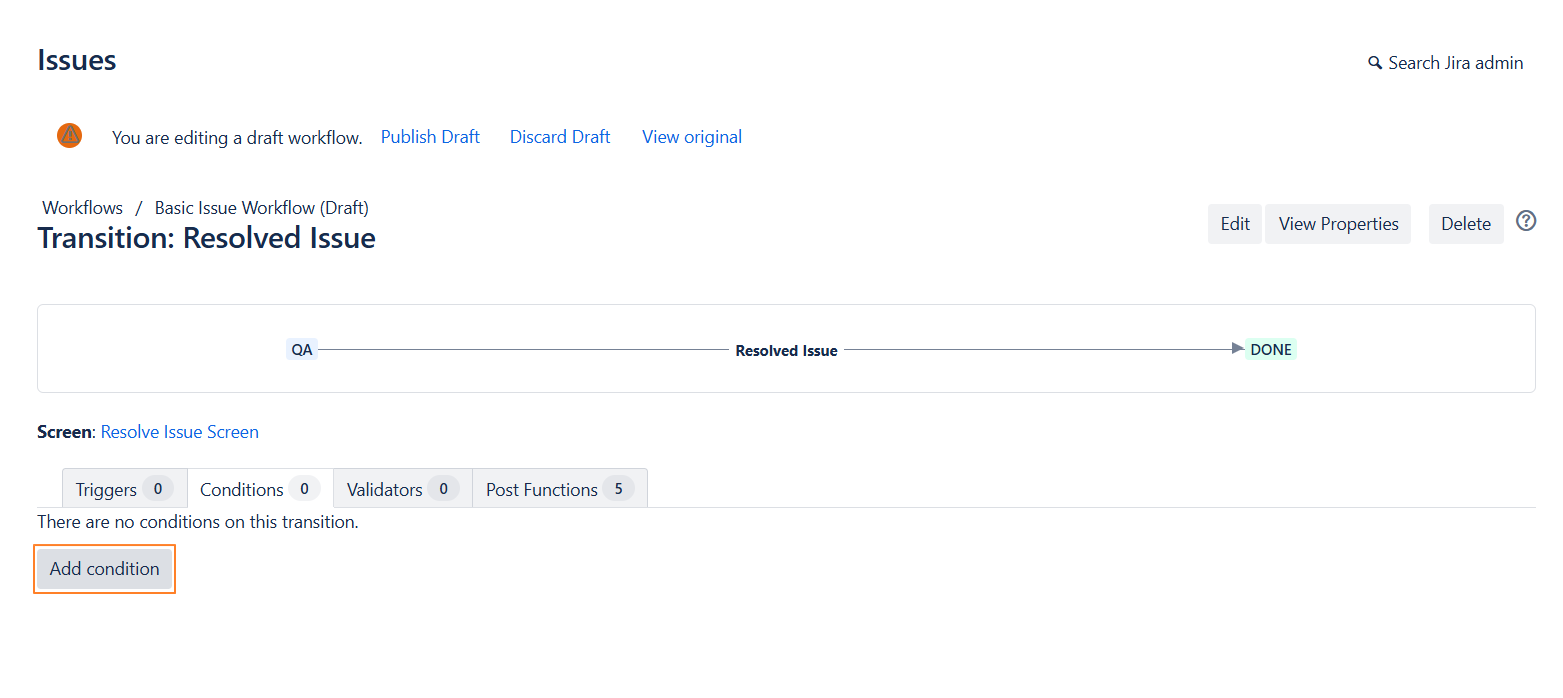Open the Post Functions tab
The image size is (1563, 698).
559,489
